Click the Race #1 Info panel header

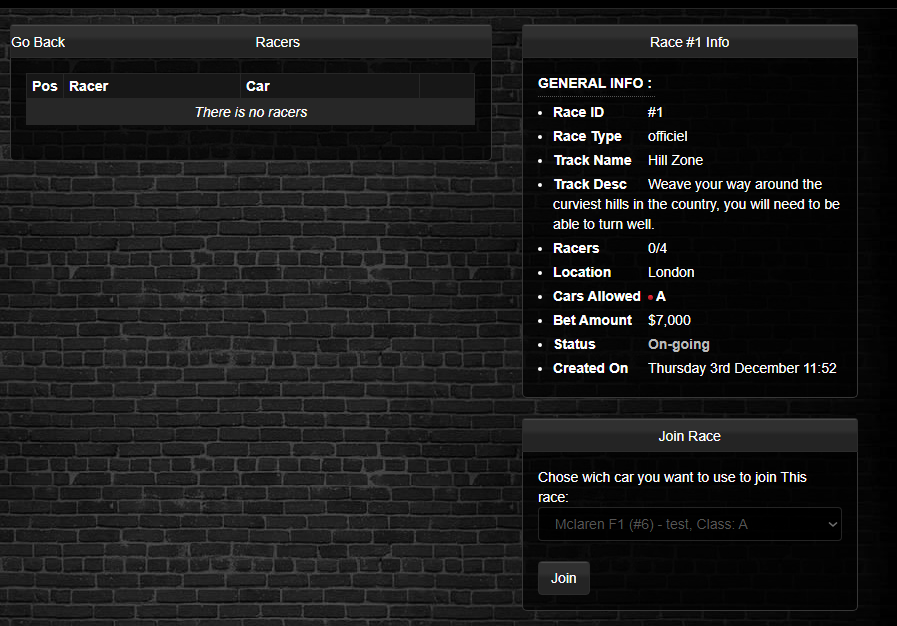tap(689, 42)
